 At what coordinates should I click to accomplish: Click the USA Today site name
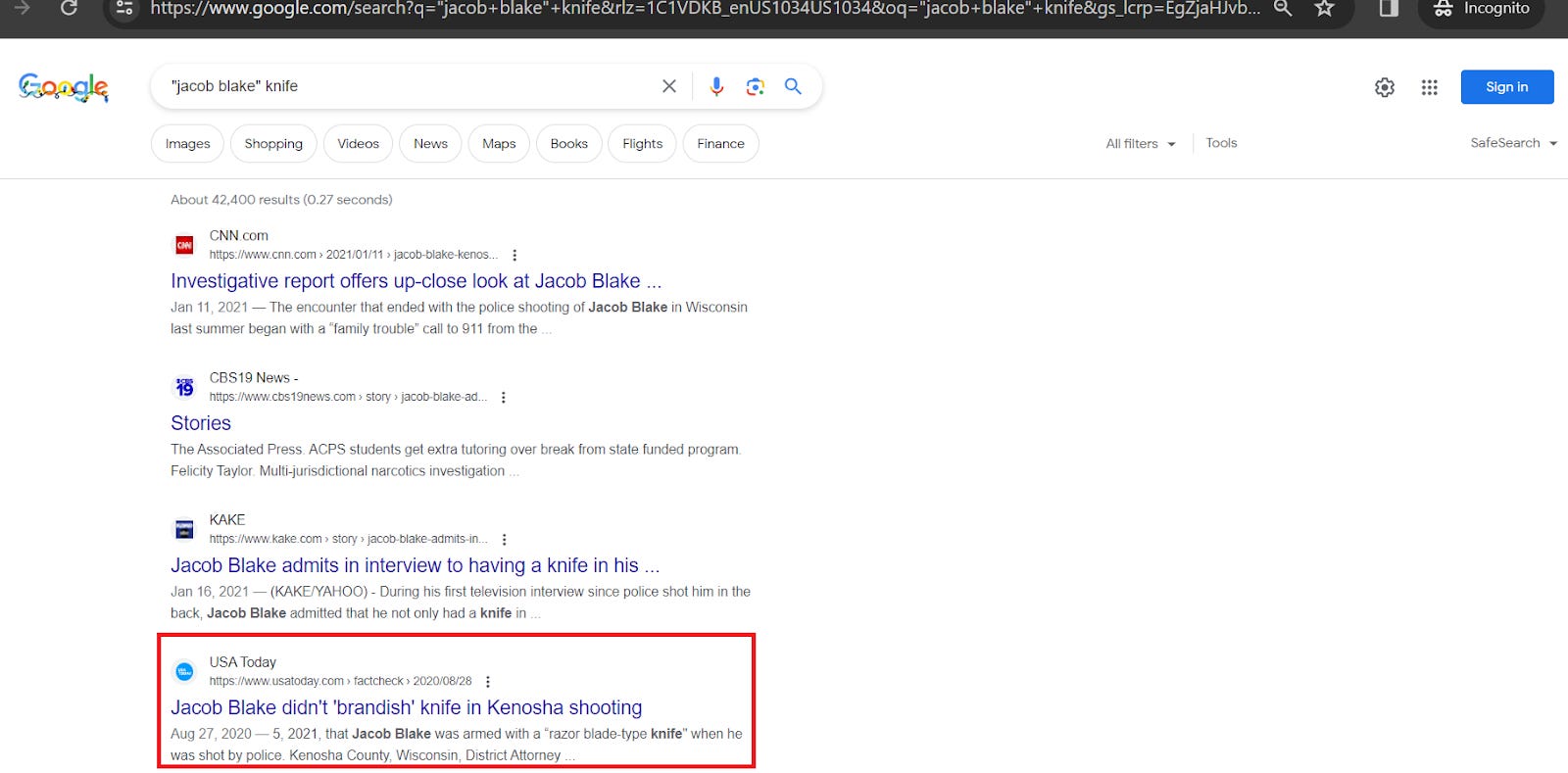tap(242, 662)
